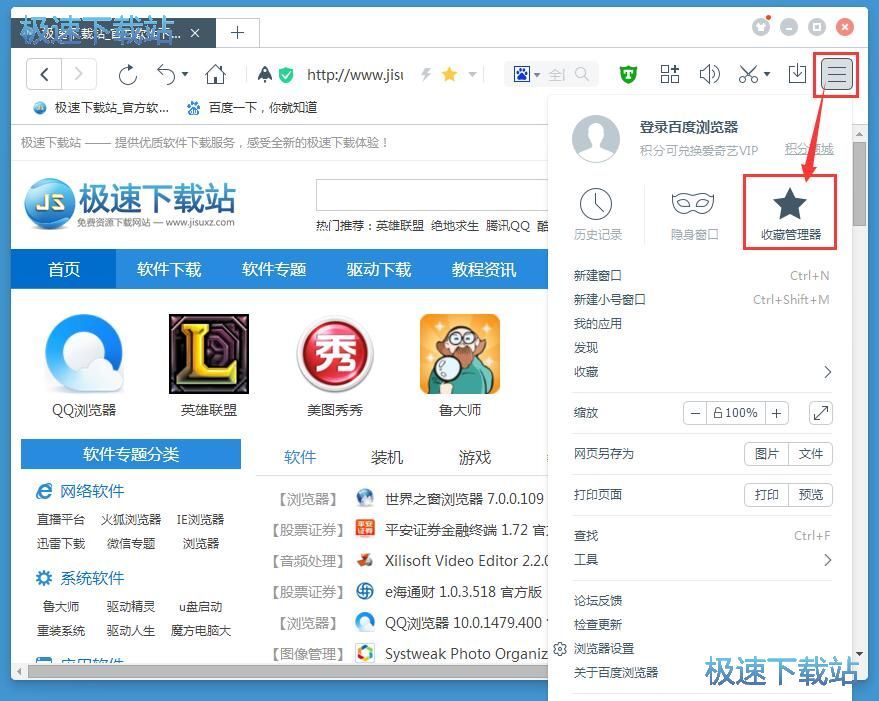The height and width of the screenshot is (701, 879).
Task: Expand the address bar dropdown arrow
Action: 473,74
